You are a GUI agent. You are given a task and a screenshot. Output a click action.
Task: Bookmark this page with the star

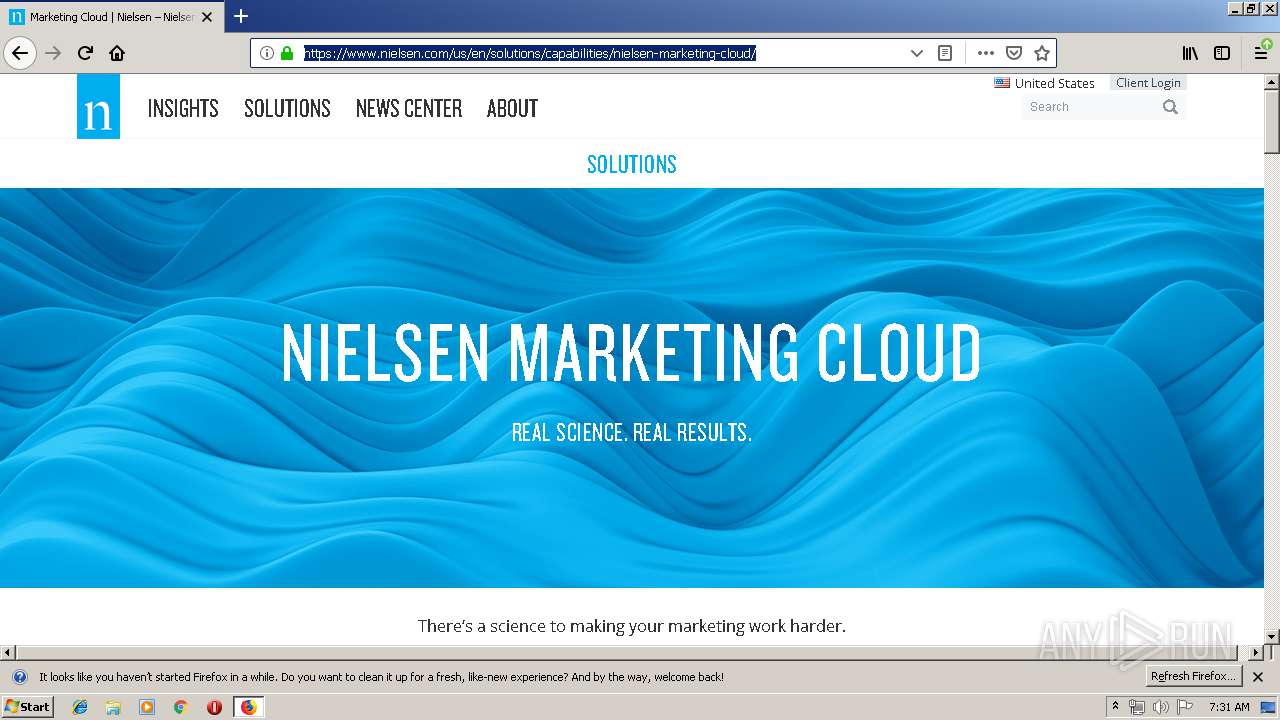1041,53
